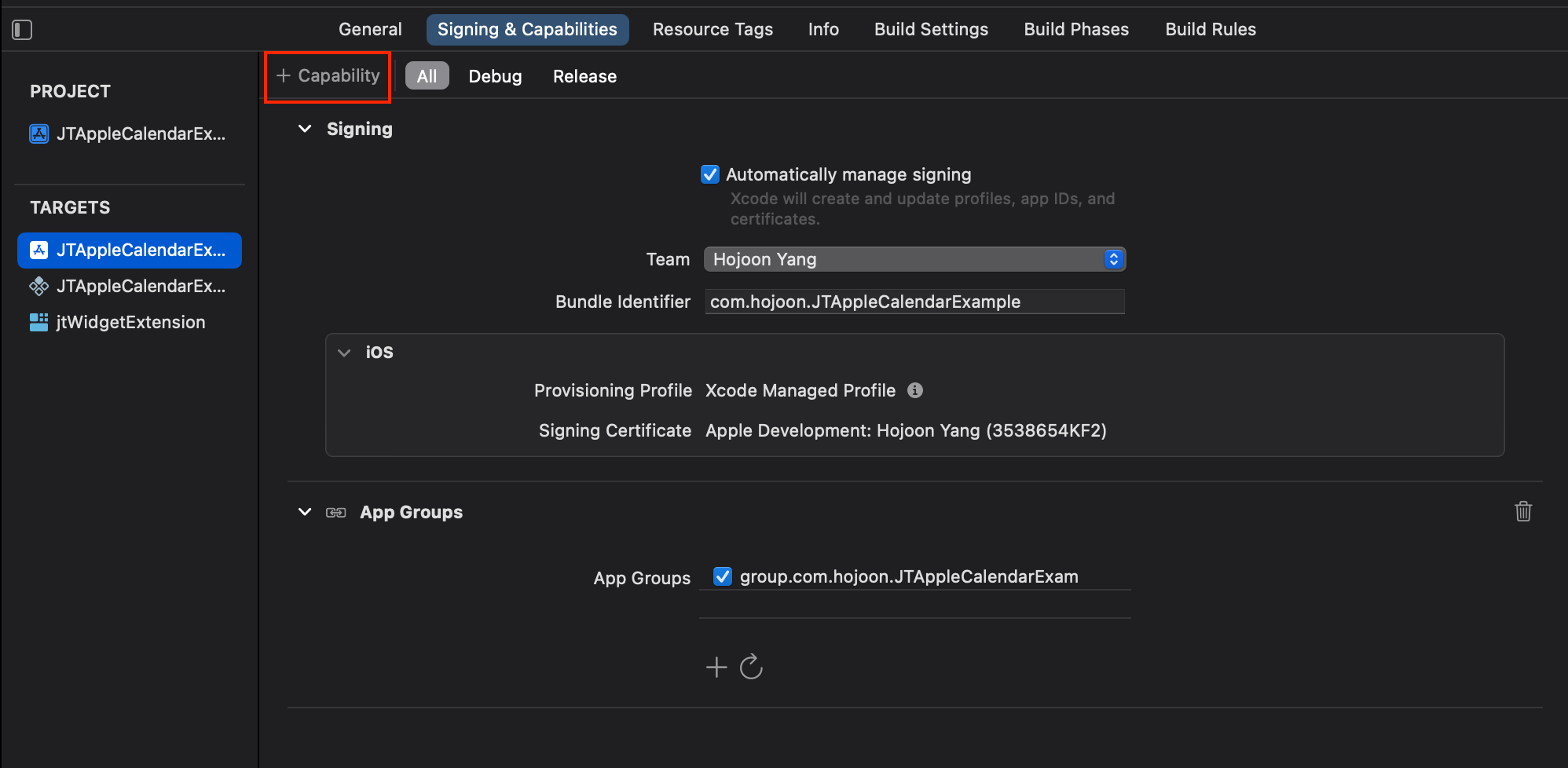This screenshot has width=1568, height=768.
Task: Show Debug configuration only
Action: click(495, 76)
